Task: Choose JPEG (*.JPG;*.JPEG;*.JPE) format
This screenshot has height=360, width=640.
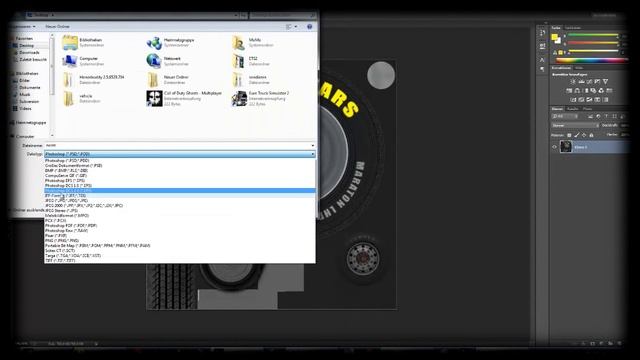Action: pos(66,201)
